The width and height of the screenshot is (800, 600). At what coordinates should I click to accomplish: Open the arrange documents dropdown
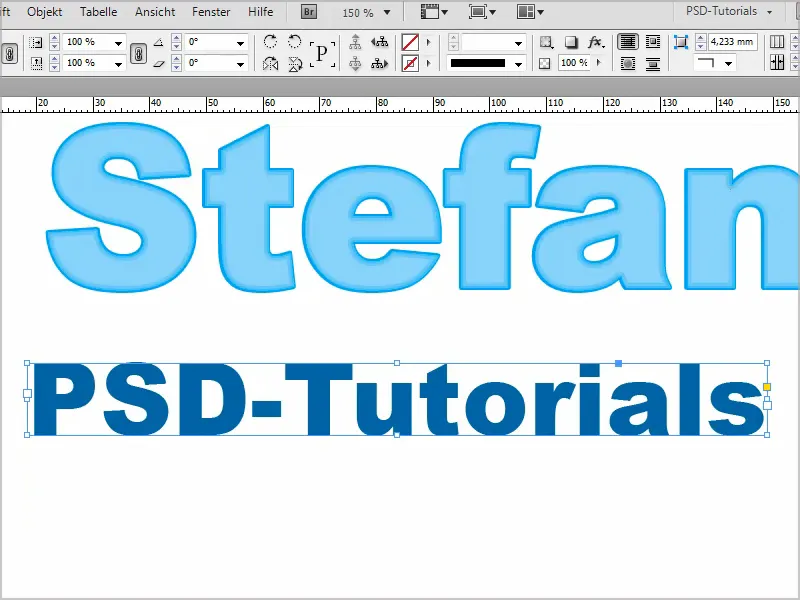coord(530,12)
